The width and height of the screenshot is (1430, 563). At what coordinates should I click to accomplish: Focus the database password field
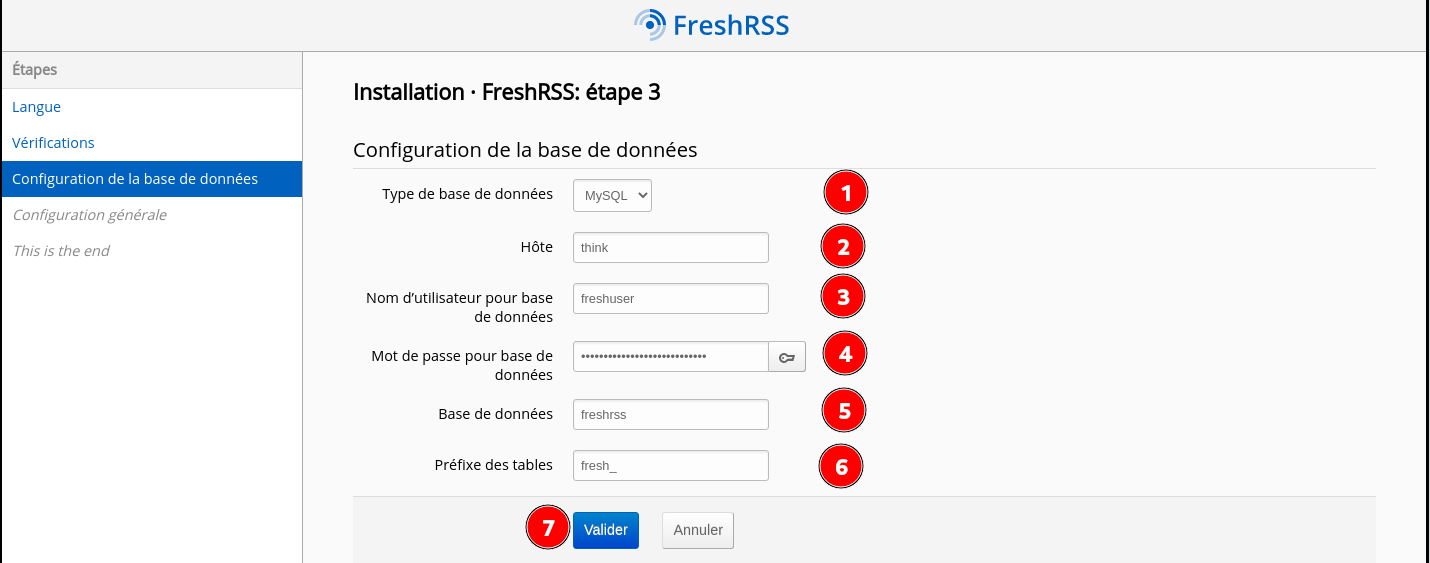coord(670,357)
